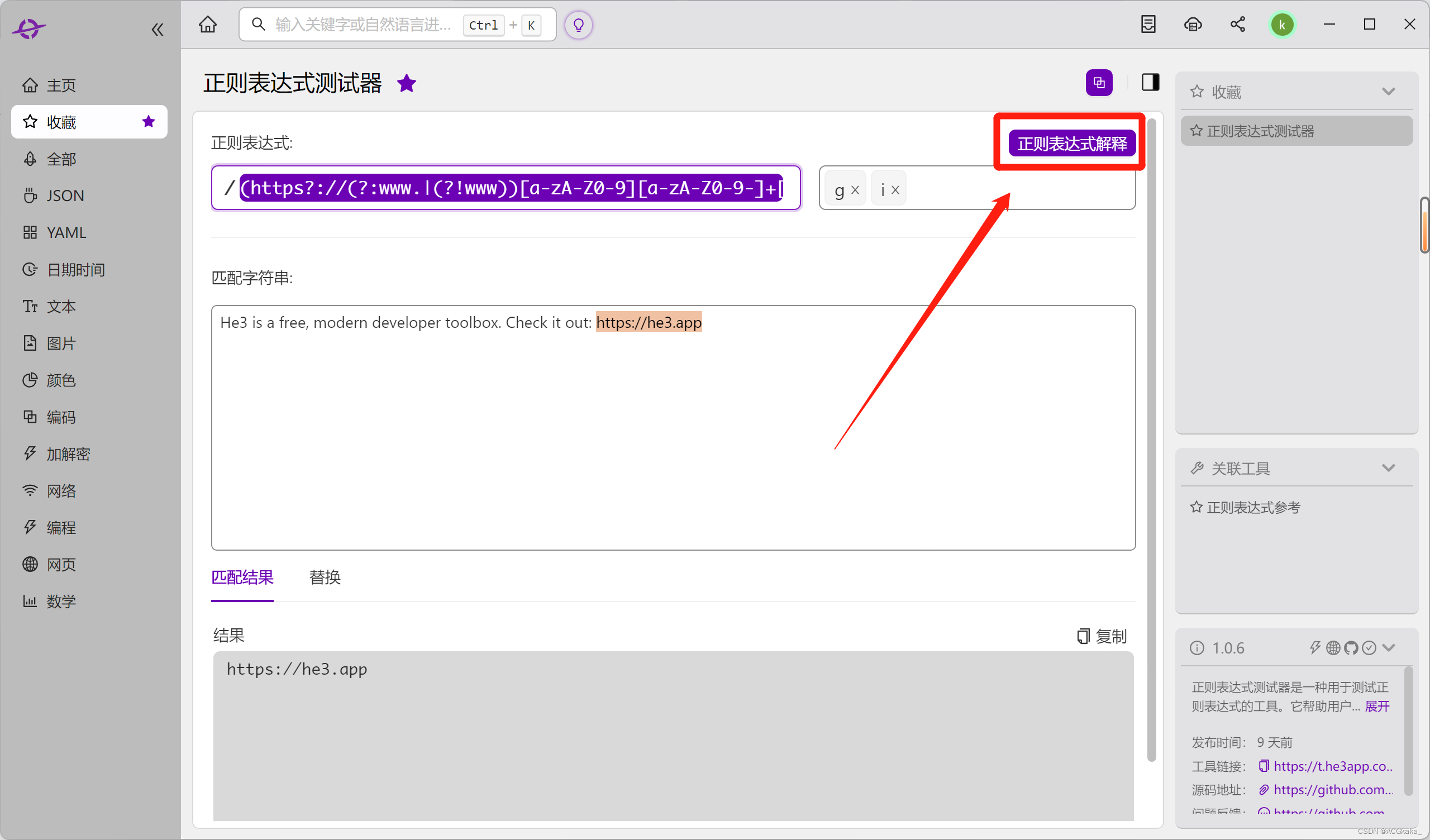
Task: Remove the g flag tag
Action: coord(855,189)
